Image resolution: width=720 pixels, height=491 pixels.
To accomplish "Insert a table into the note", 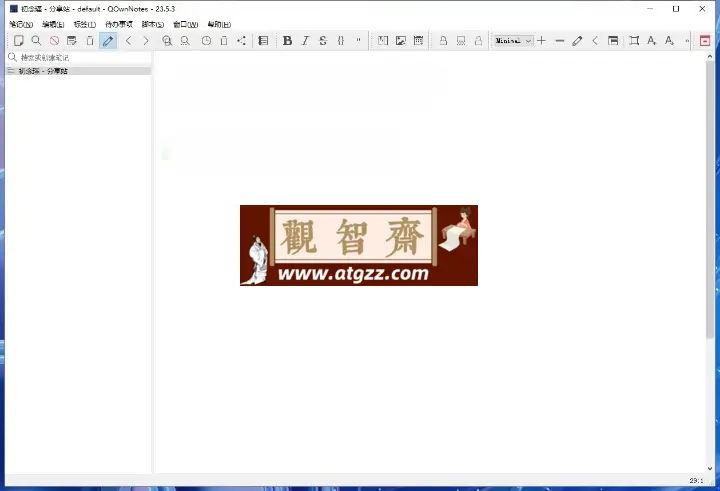I will (x=418, y=41).
